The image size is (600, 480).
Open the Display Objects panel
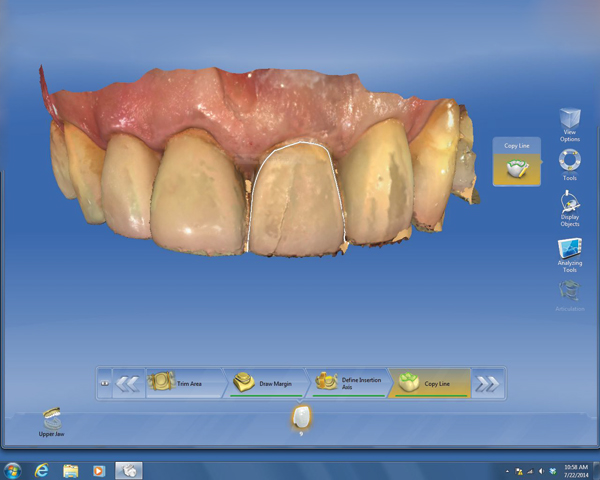point(569,207)
